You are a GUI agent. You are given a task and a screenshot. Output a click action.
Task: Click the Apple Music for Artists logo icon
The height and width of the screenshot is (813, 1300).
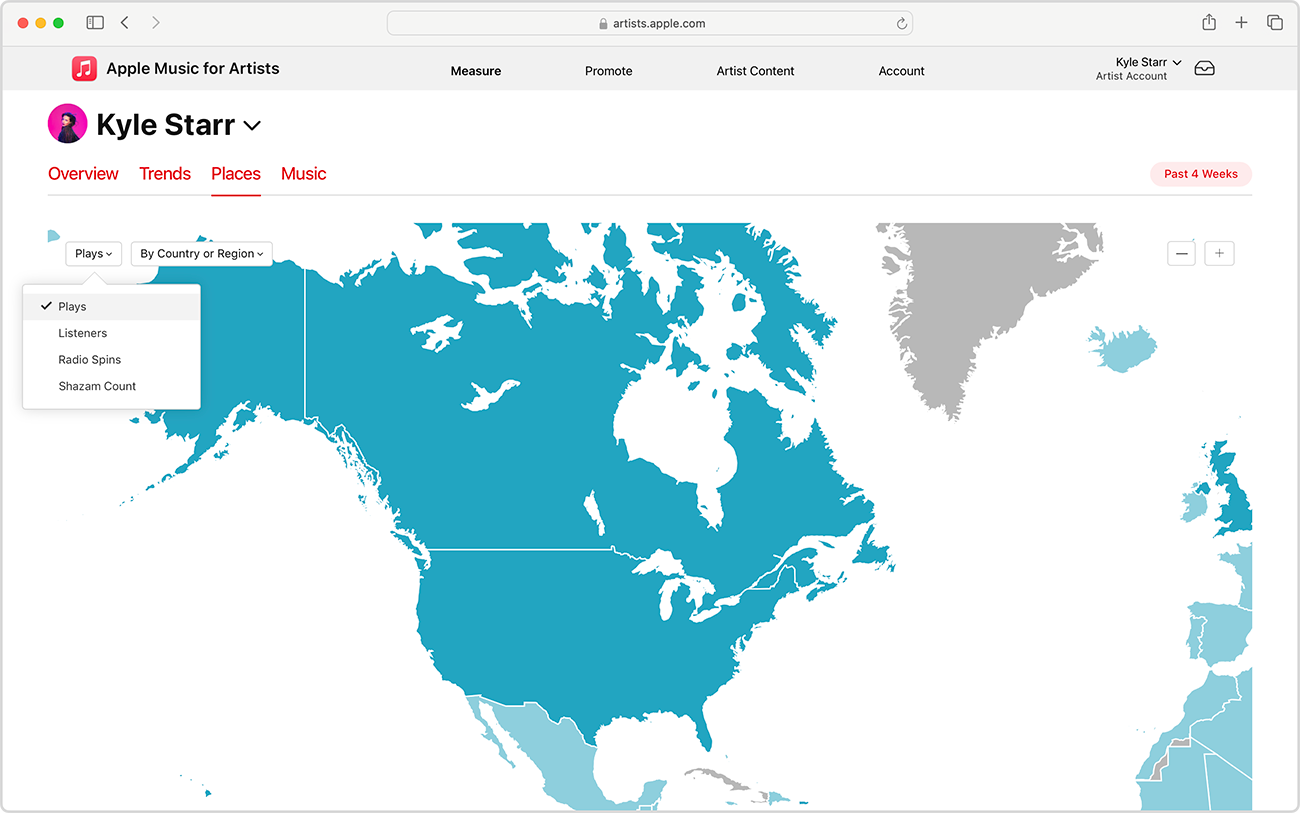point(84,69)
